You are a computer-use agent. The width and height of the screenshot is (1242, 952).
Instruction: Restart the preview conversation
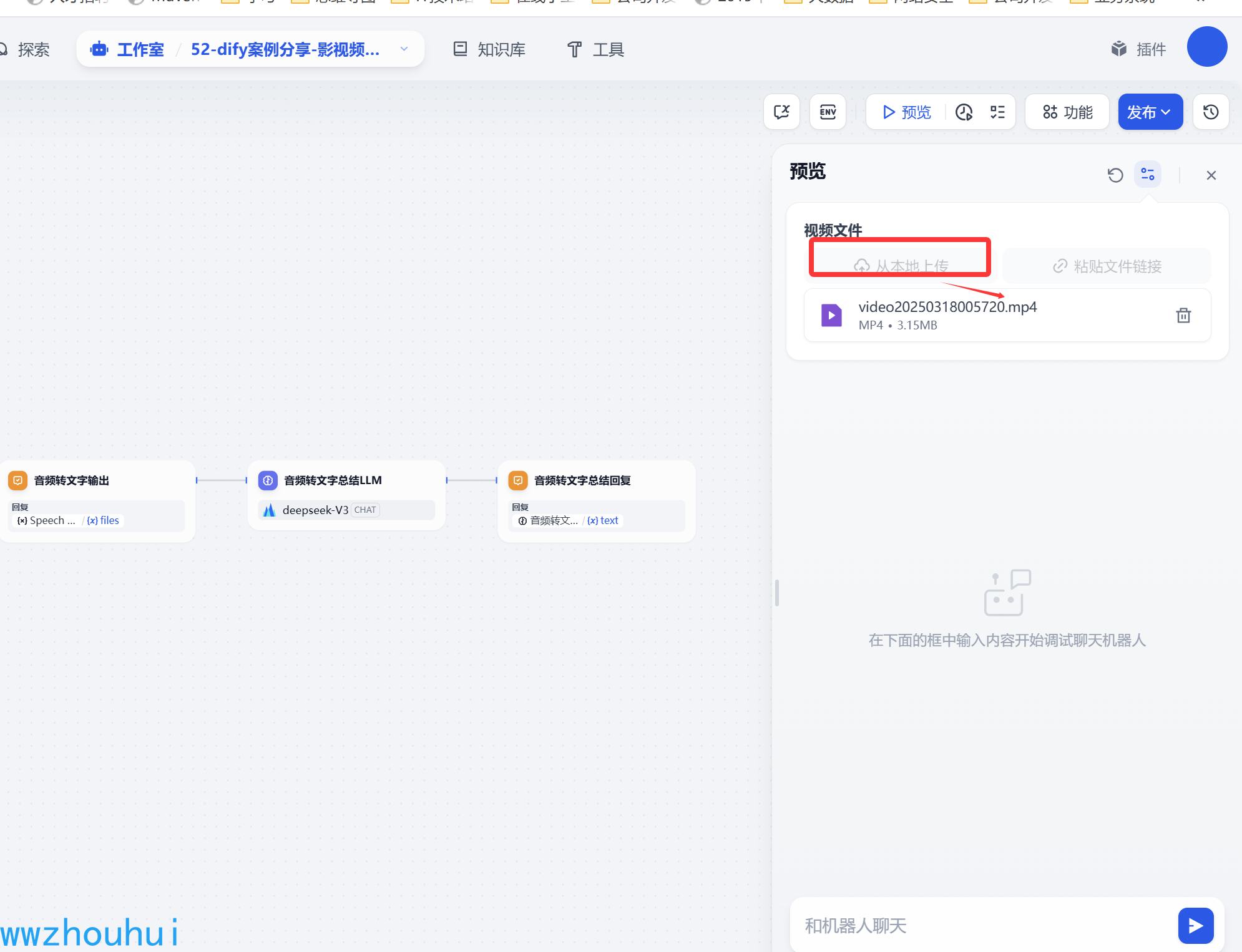[1115, 175]
